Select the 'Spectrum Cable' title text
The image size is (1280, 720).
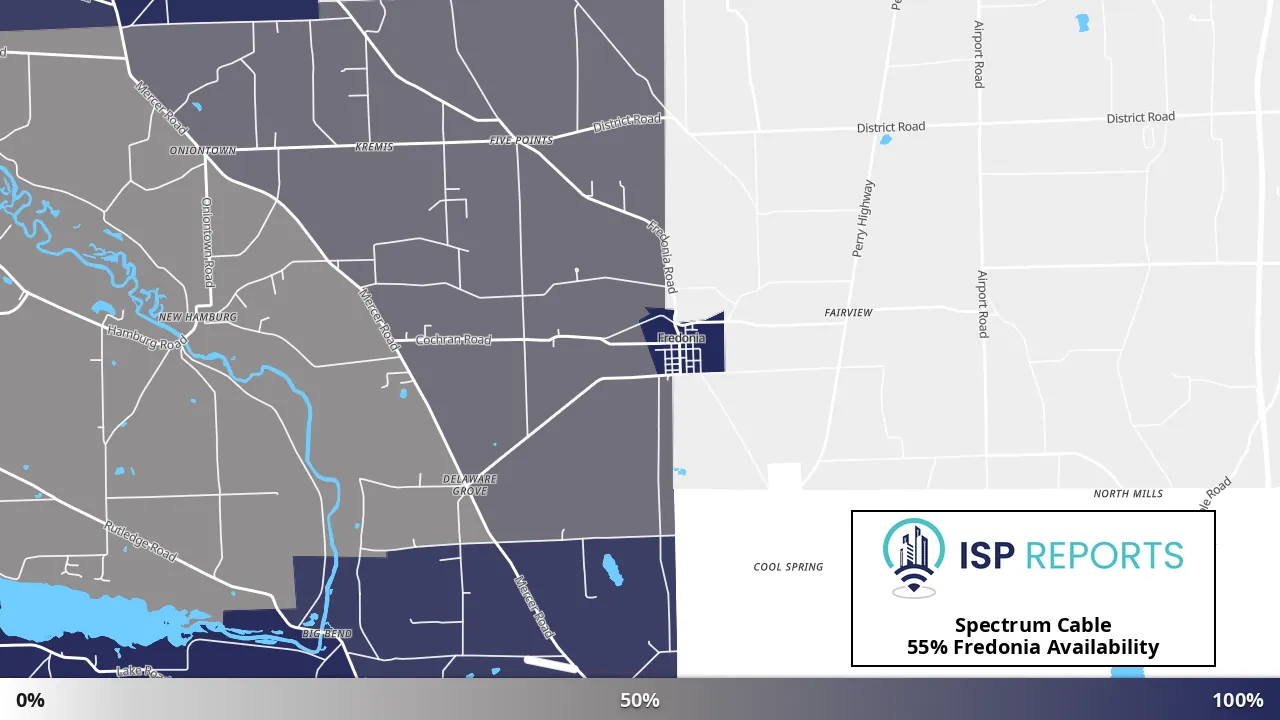[1033, 626]
